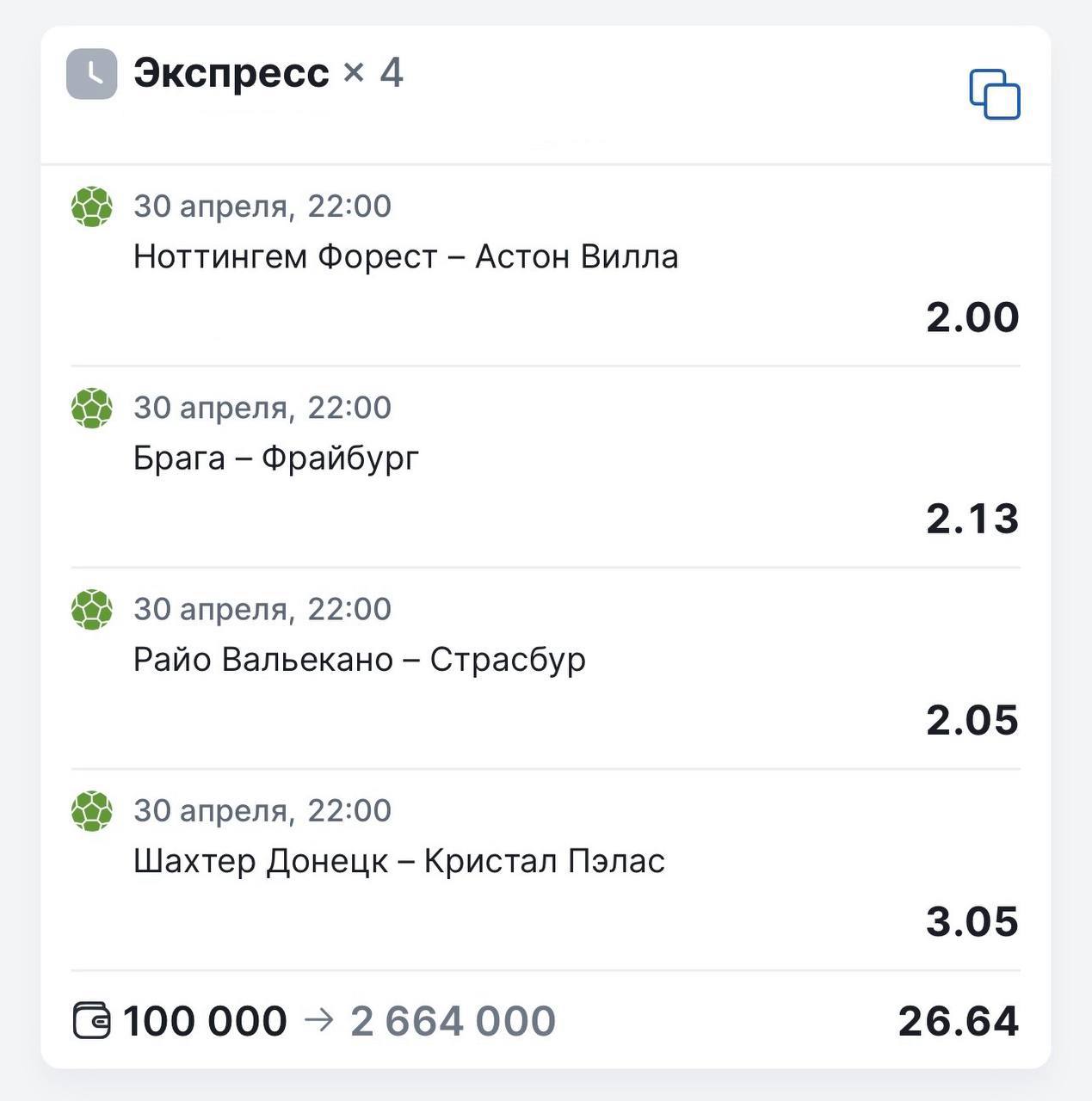
Task: Click the clock pending status icon
Action: coord(91,74)
